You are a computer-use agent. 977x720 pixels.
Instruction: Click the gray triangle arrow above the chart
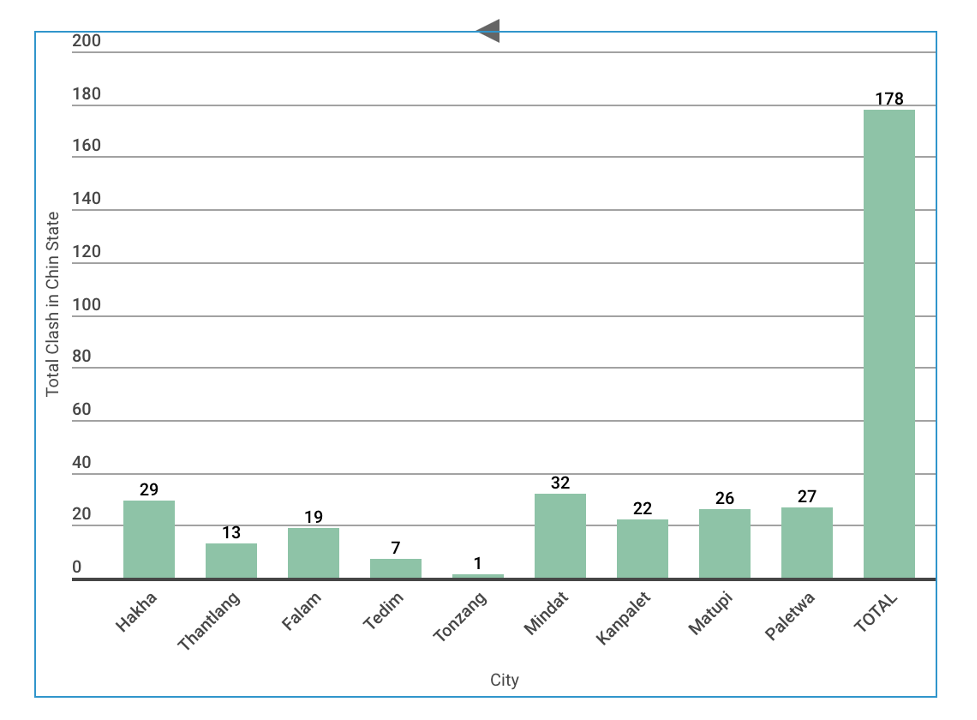488,31
